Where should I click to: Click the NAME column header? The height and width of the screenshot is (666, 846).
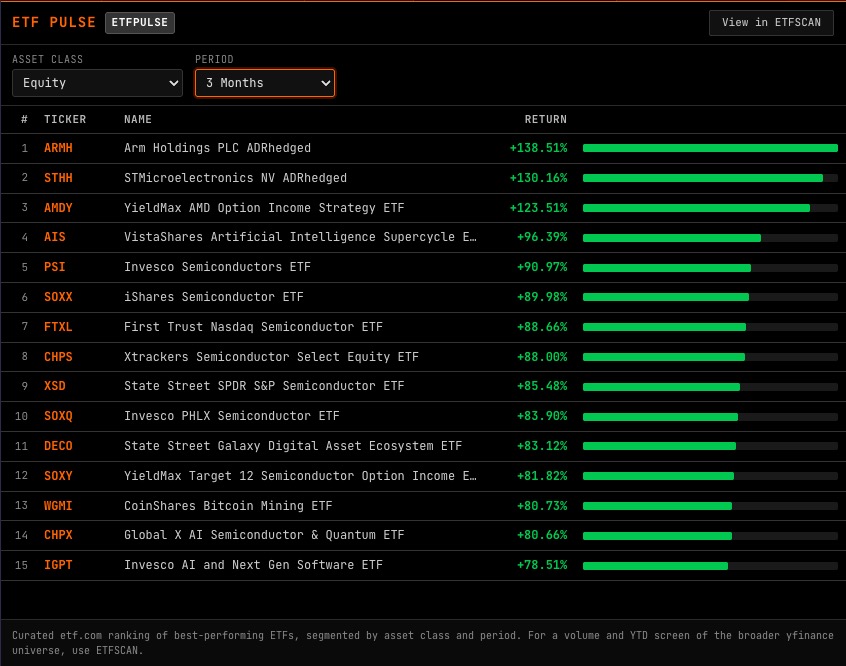[138, 119]
